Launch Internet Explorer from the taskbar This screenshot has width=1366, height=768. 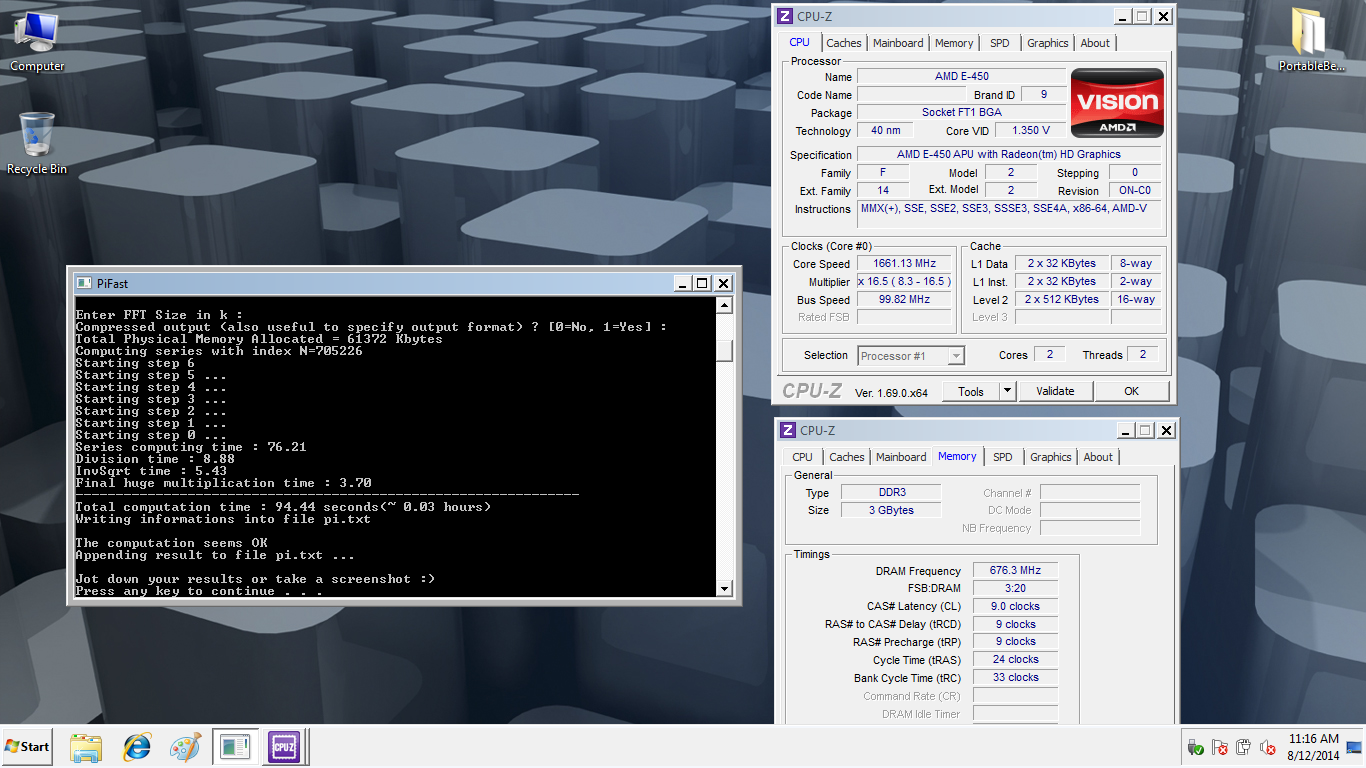point(136,747)
